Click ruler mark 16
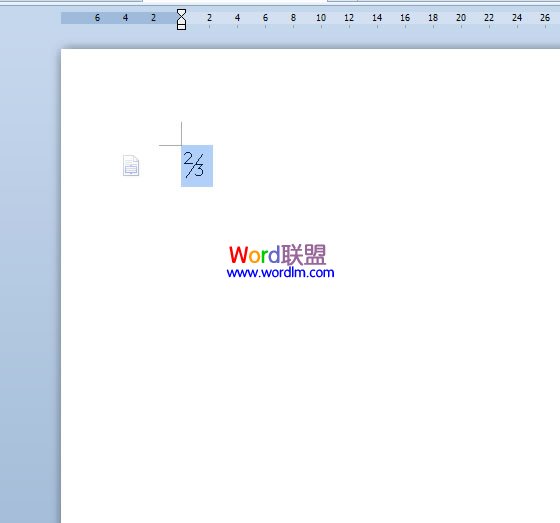The image size is (560, 523). click(405, 18)
